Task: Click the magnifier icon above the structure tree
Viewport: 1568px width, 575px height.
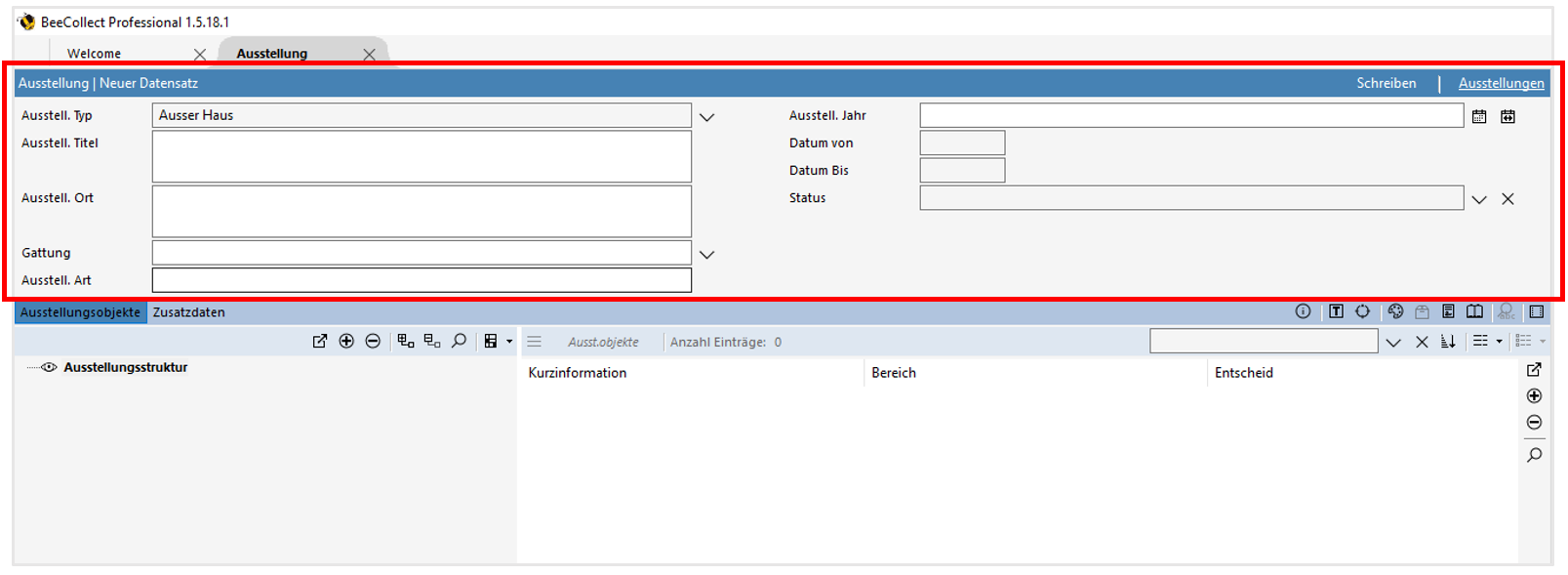Action: (459, 341)
